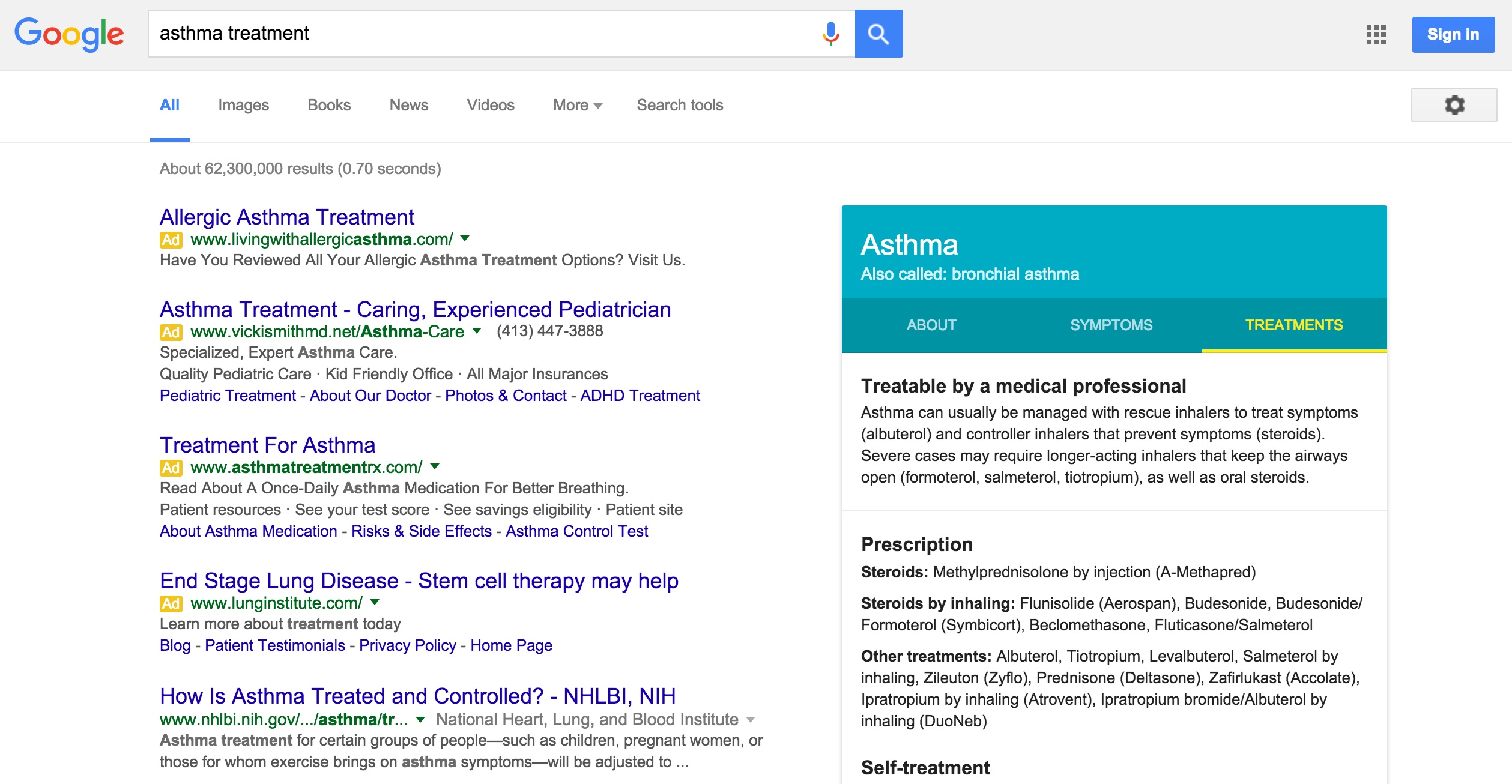Click the Asthma panel title

tap(909, 244)
